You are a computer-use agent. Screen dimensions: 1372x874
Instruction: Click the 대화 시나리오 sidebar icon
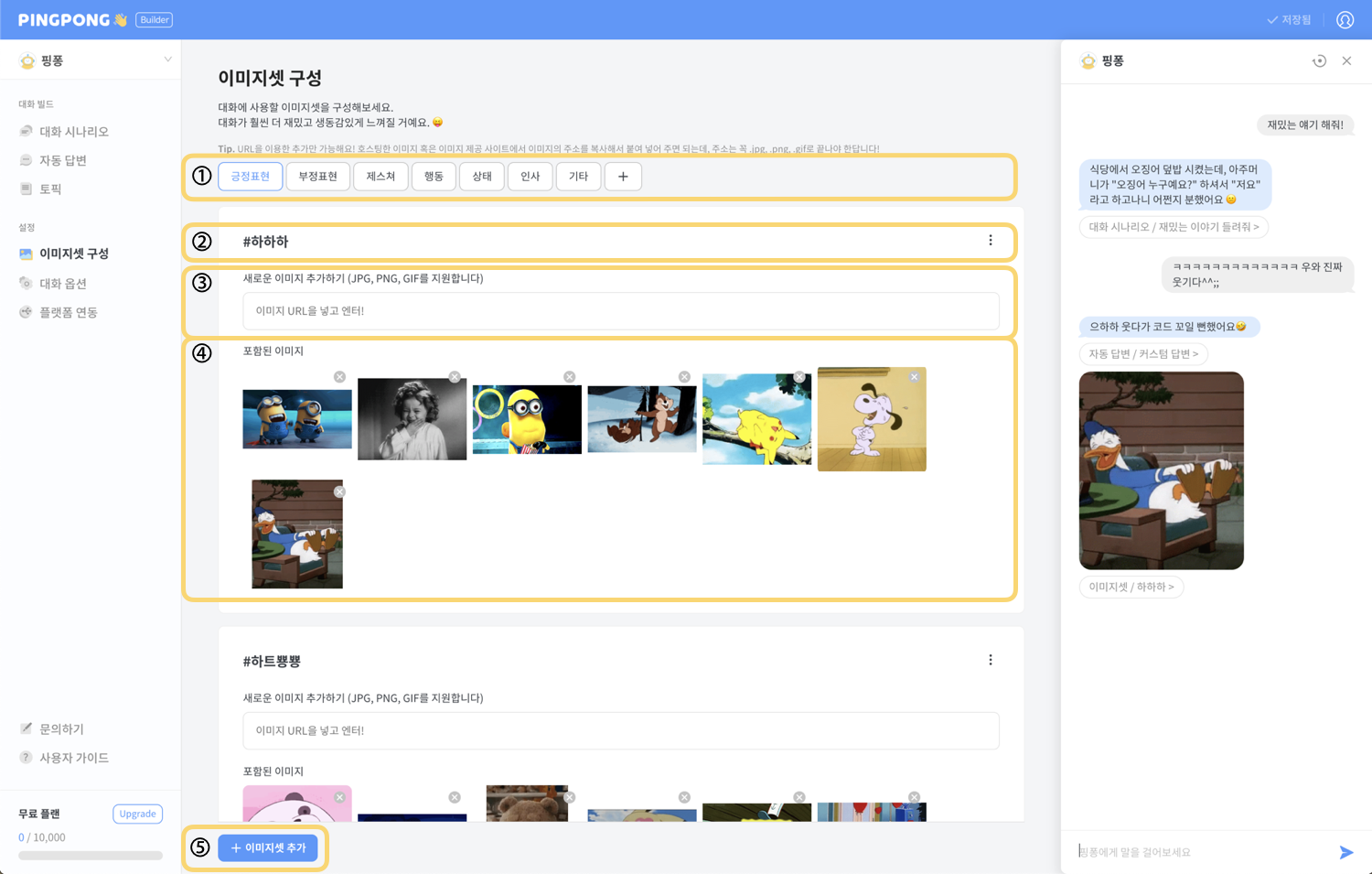(26, 131)
